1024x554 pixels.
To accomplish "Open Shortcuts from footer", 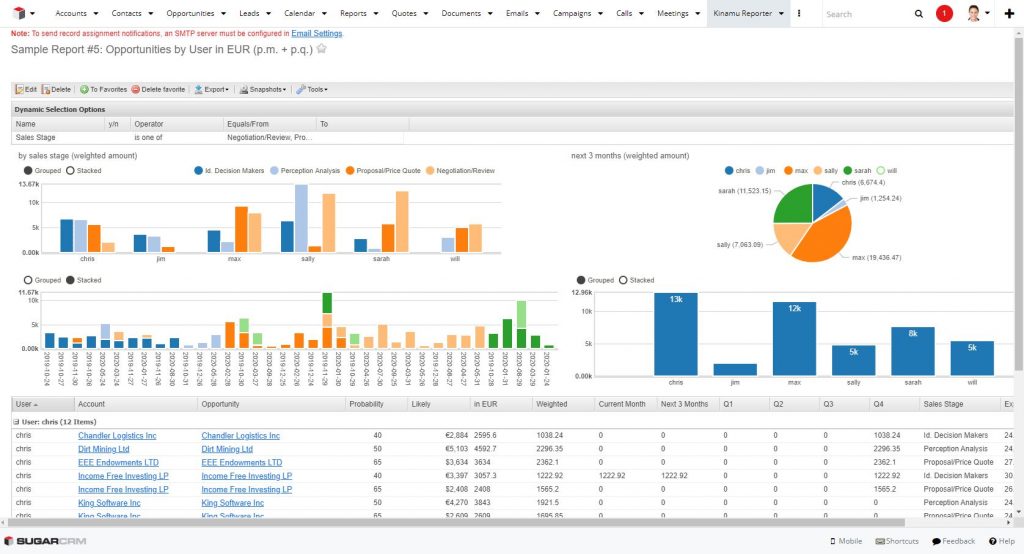I will pos(897,541).
